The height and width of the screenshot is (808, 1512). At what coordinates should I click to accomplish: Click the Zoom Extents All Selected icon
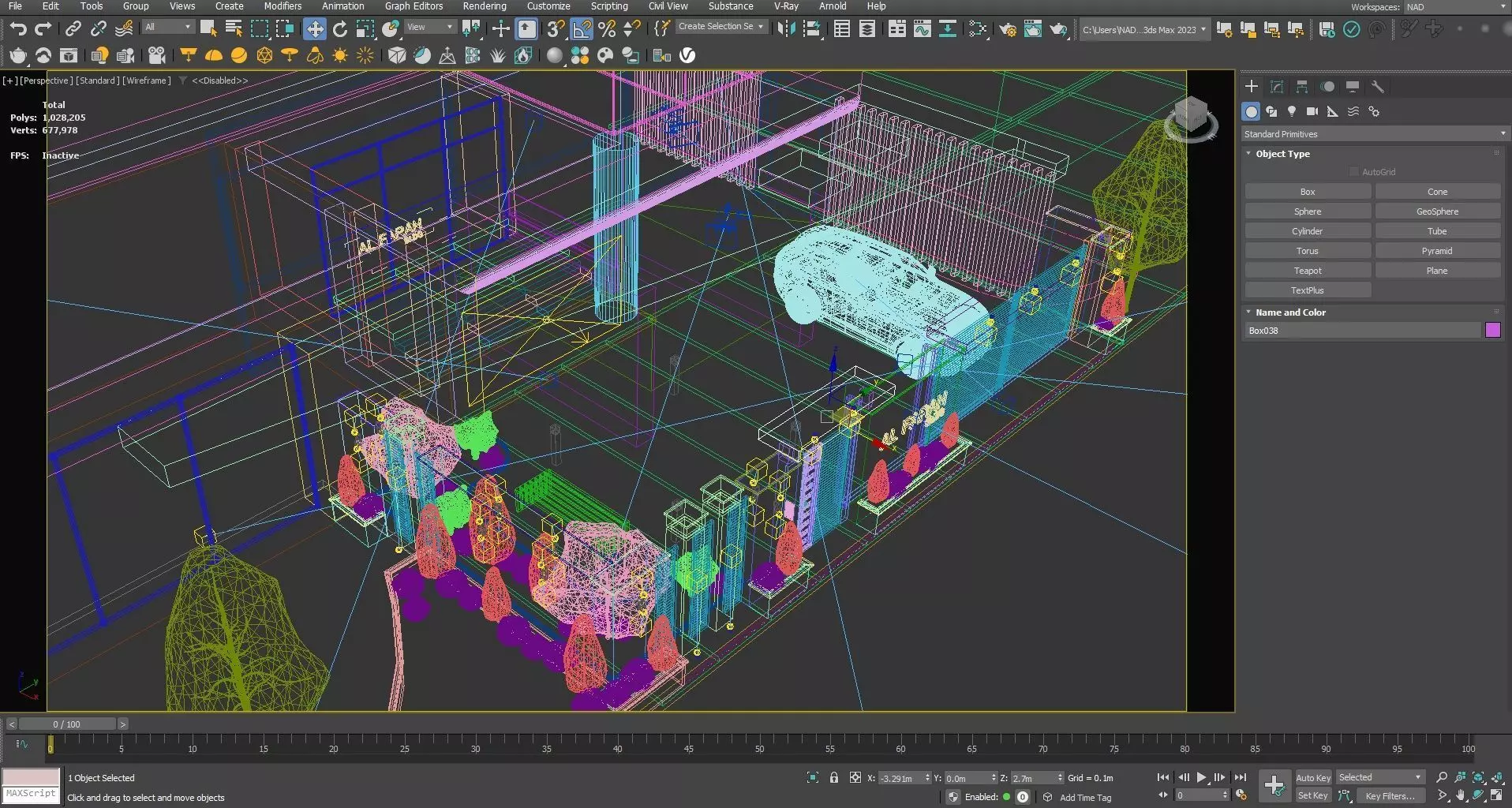click(x=1497, y=777)
